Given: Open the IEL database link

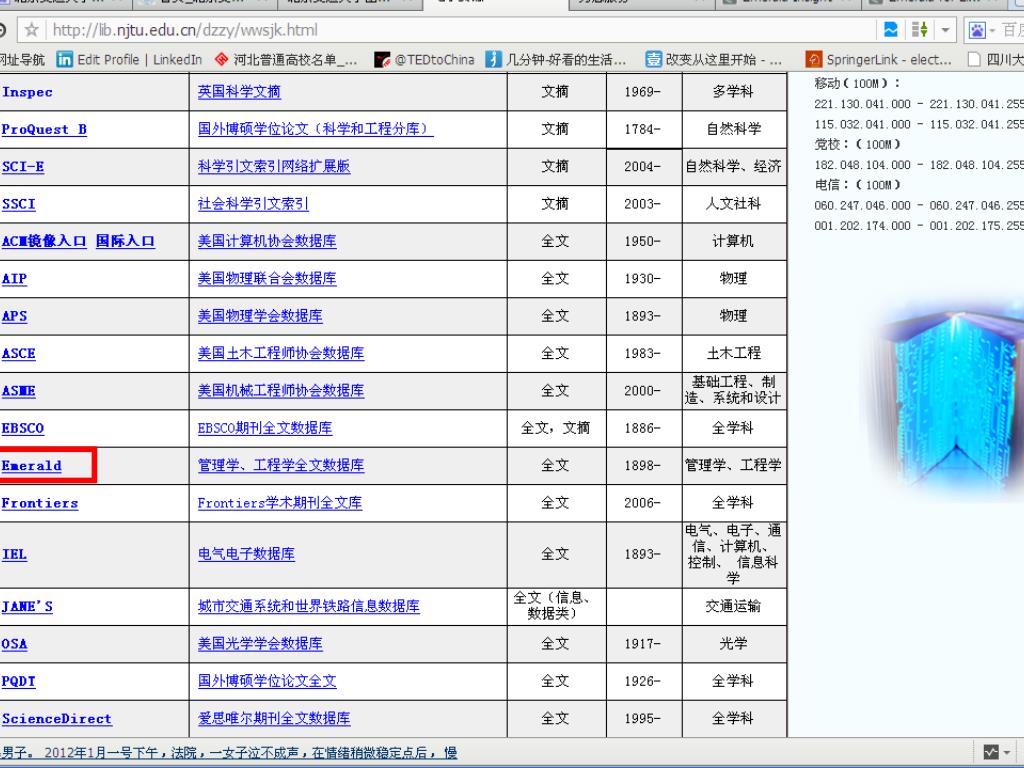Looking at the screenshot, I should [x=14, y=554].
